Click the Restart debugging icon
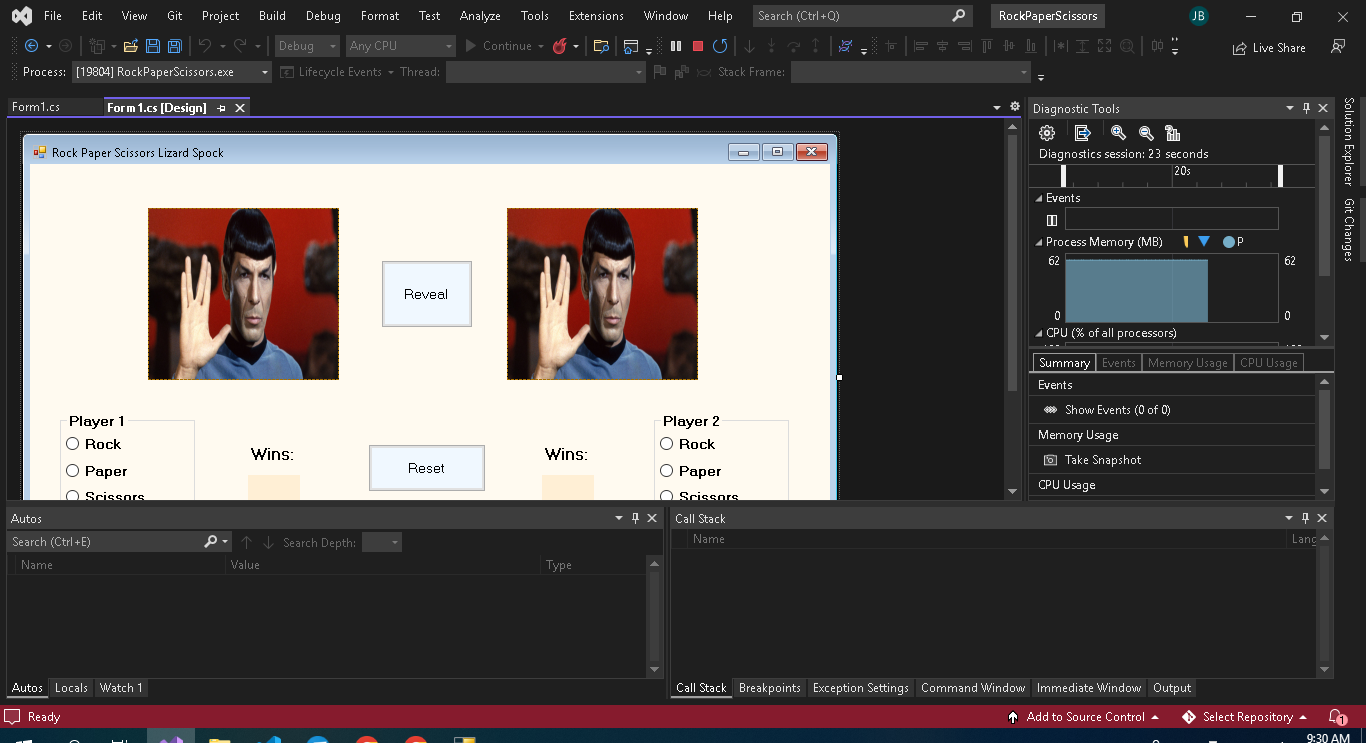1366x743 pixels. pos(720,46)
